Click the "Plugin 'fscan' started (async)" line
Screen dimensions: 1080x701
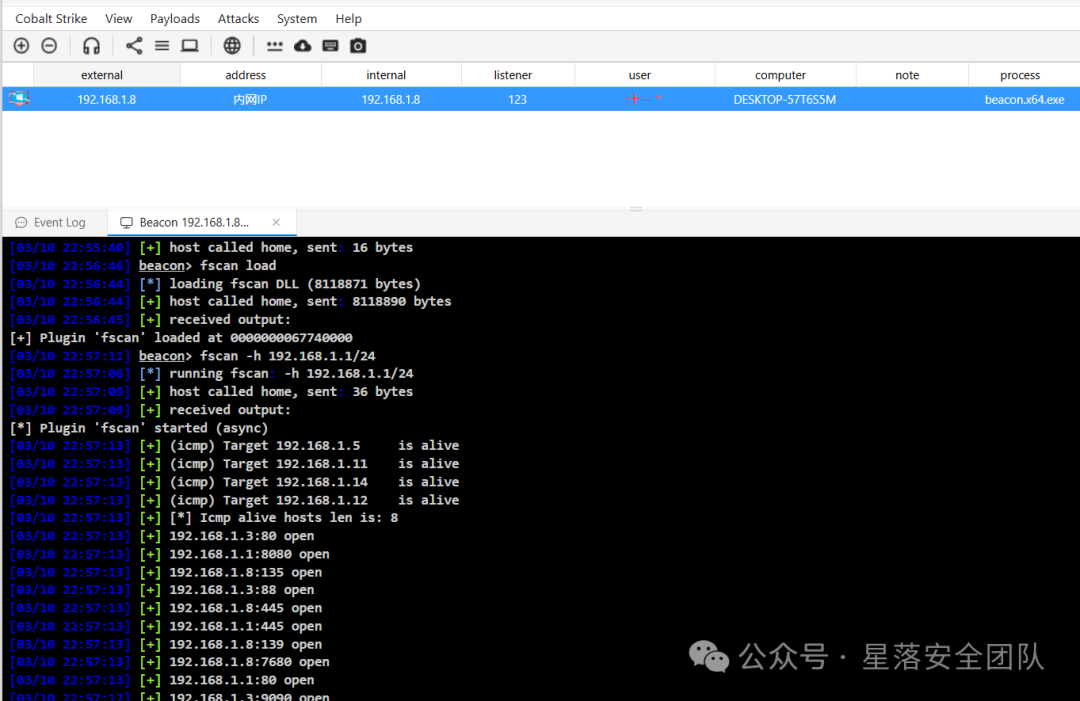[138, 428]
